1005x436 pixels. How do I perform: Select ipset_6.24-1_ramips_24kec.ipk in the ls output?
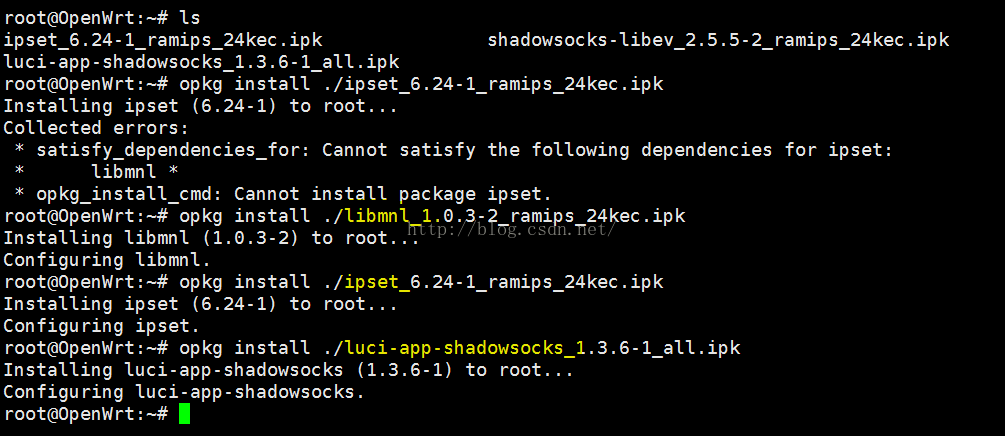(x=163, y=40)
